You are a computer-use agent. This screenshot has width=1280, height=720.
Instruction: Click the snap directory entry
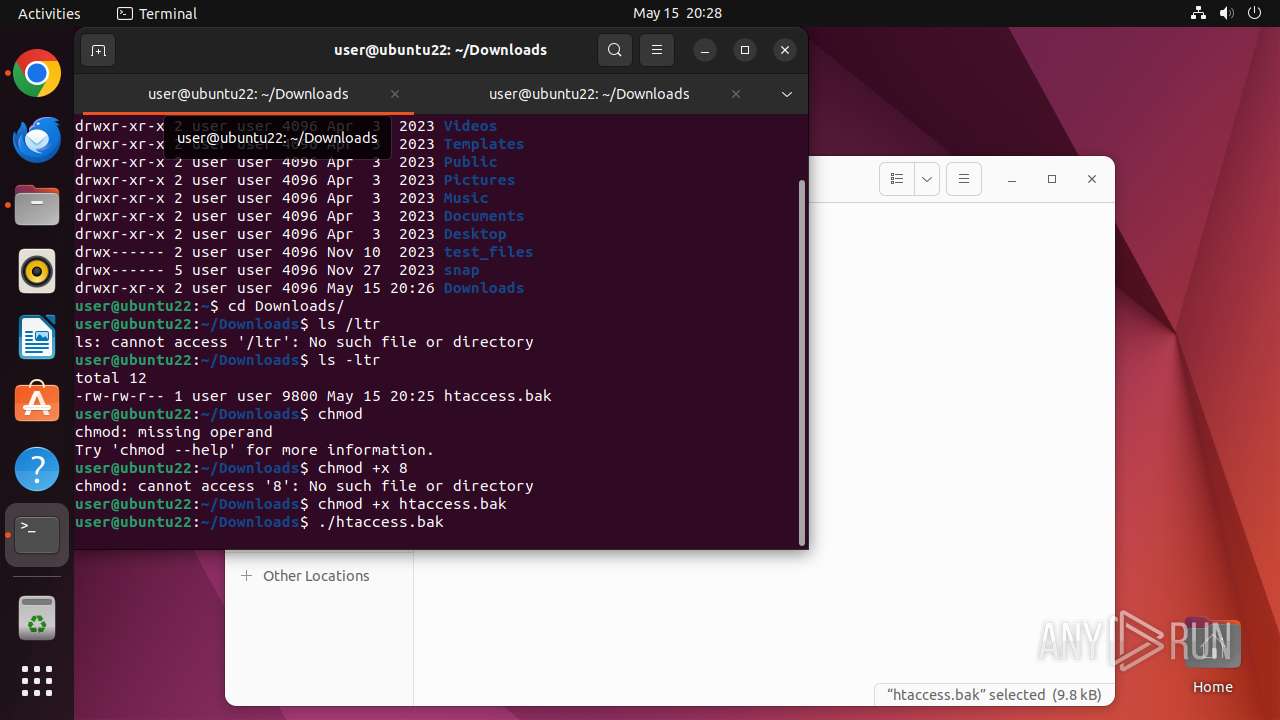click(x=461, y=270)
